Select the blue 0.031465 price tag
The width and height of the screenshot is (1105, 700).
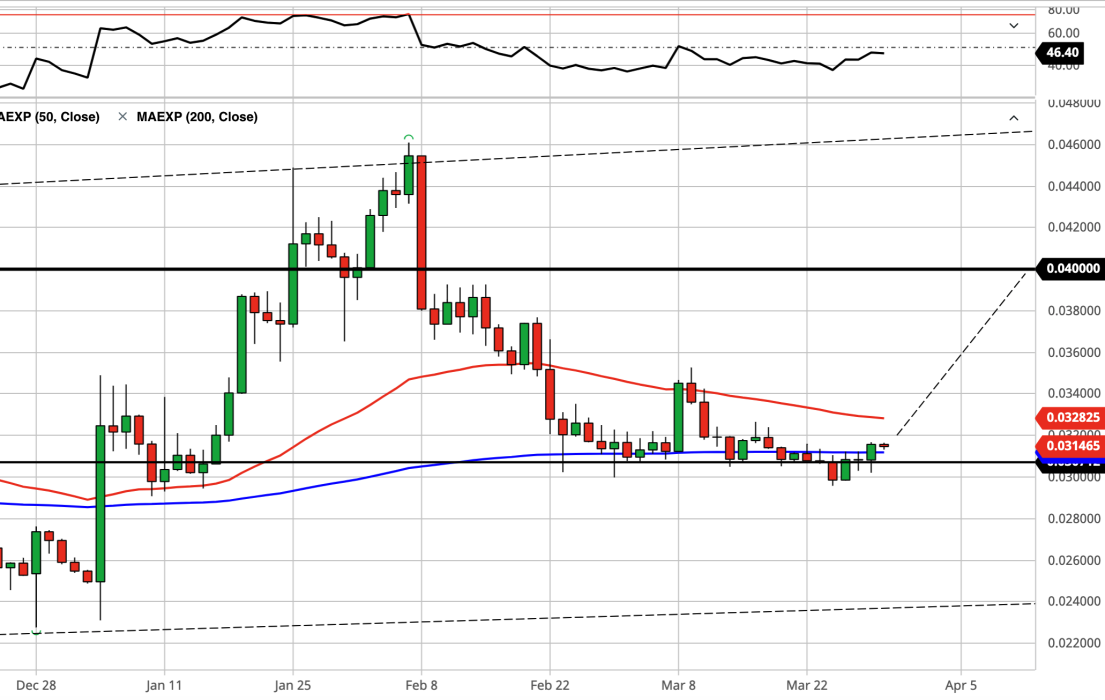[1071, 446]
